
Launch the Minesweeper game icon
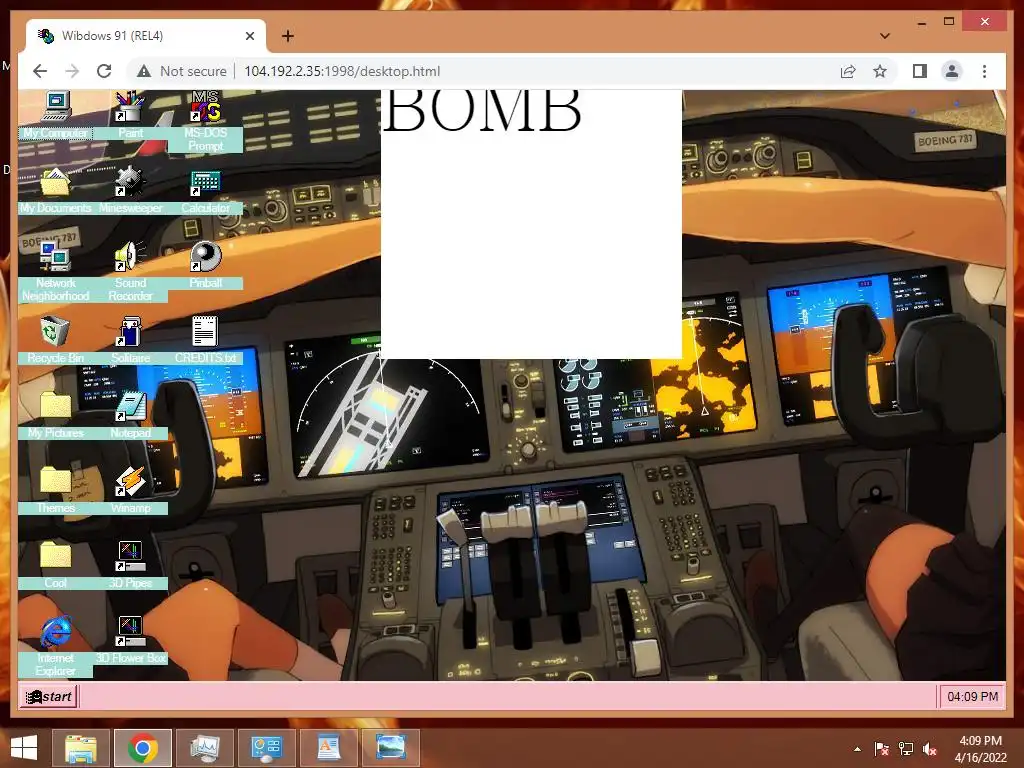[x=131, y=182]
